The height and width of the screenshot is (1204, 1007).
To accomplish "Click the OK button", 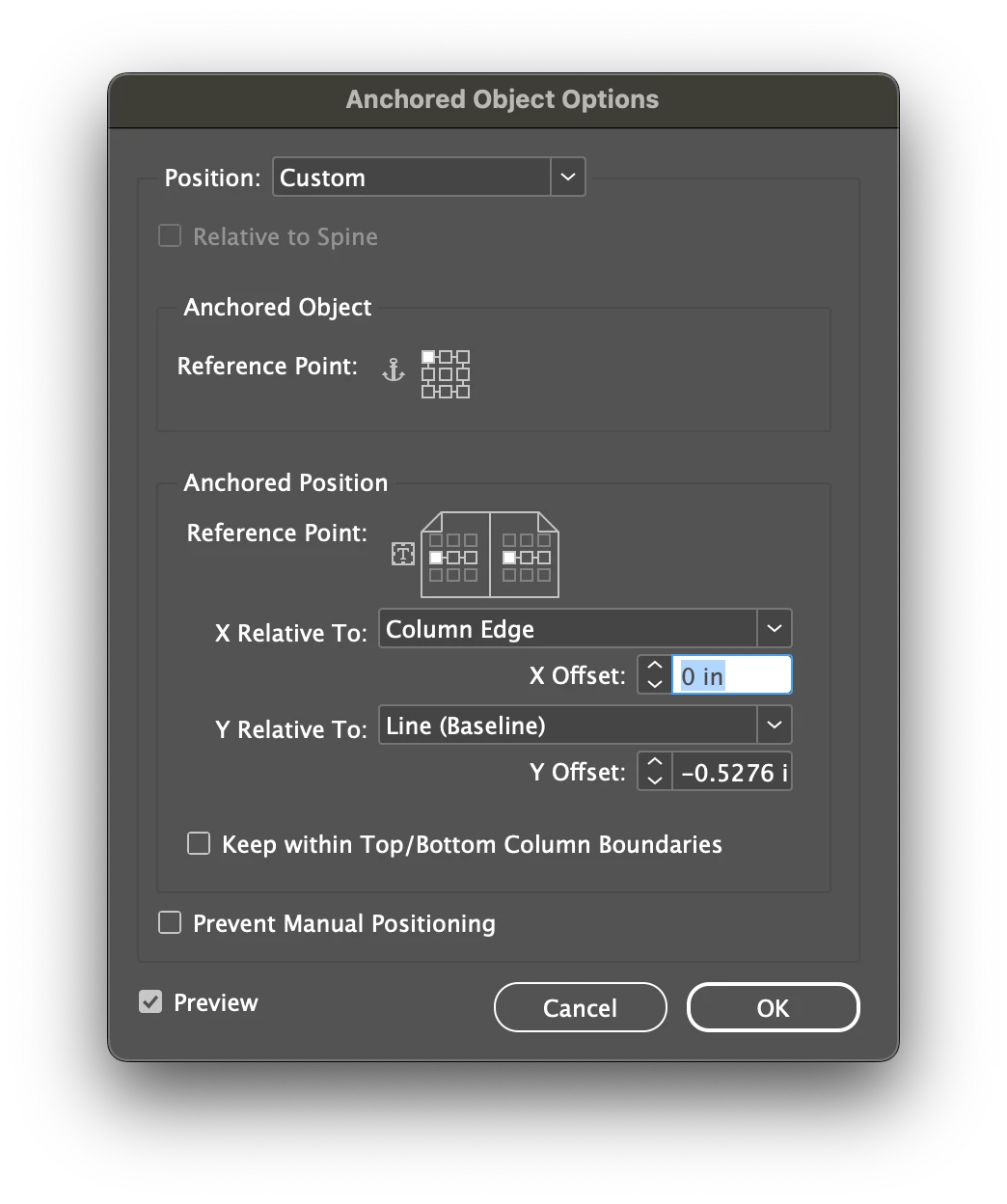I will click(773, 1008).
